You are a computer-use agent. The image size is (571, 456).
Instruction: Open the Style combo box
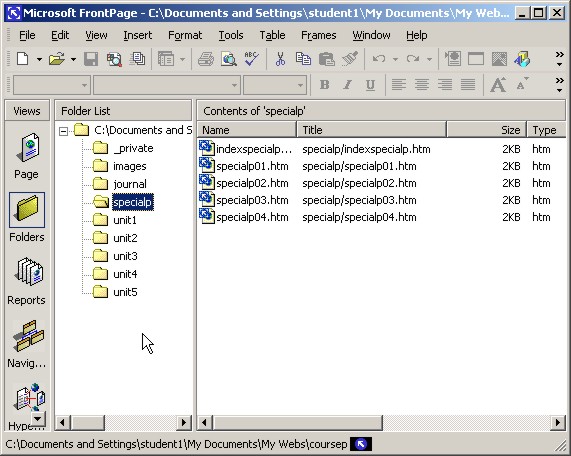coord(52,85)
